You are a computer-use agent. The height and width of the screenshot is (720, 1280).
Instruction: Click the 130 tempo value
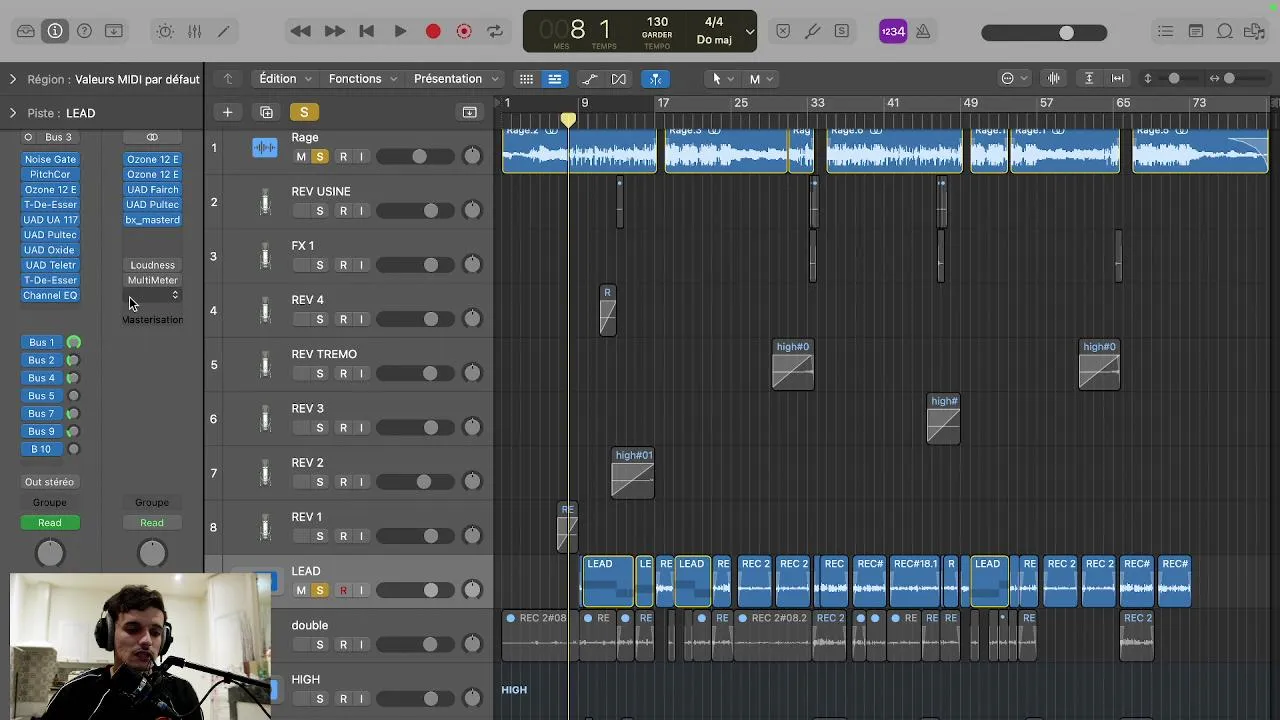[x=657, y=22]
